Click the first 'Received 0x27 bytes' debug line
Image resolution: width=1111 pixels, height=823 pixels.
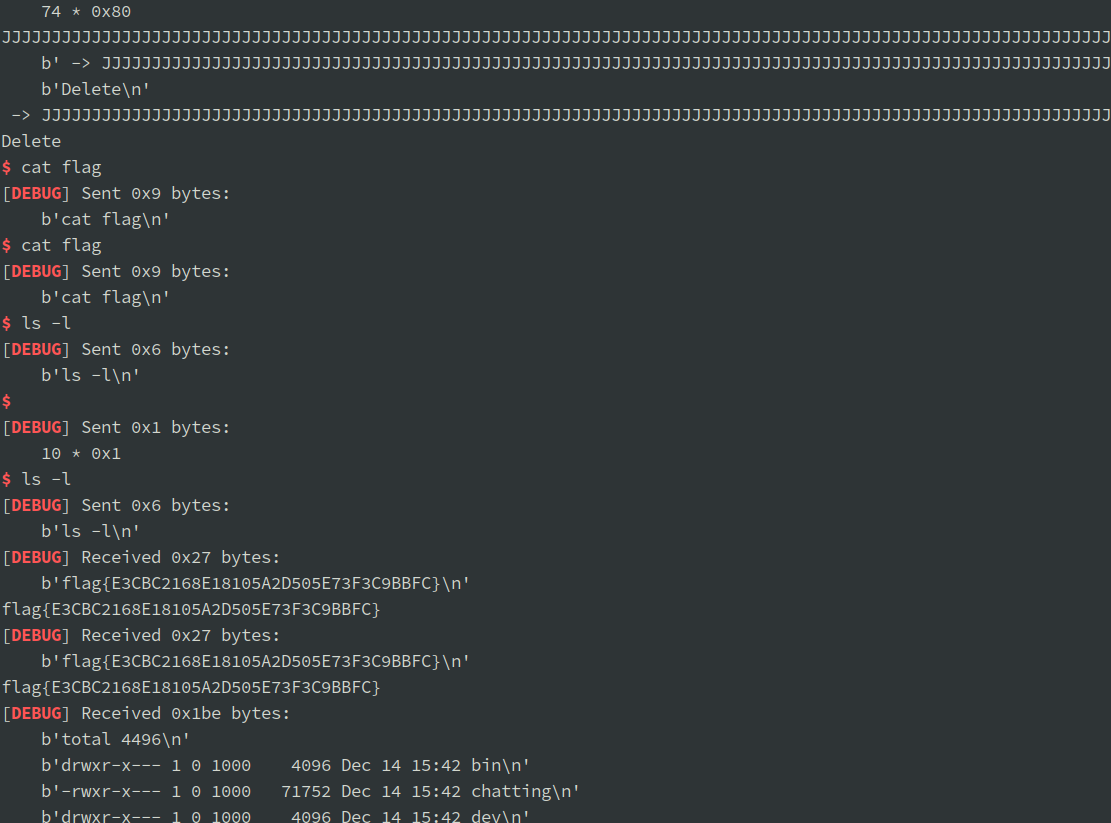(141, 557)
